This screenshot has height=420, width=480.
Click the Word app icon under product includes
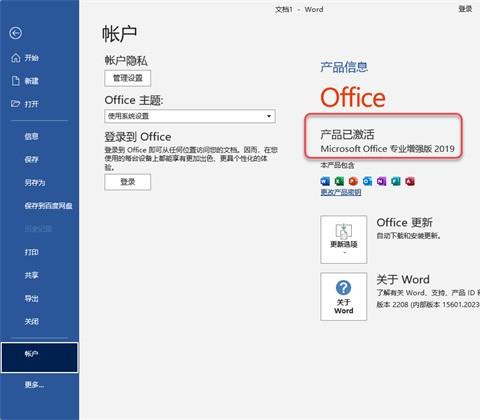325,181
